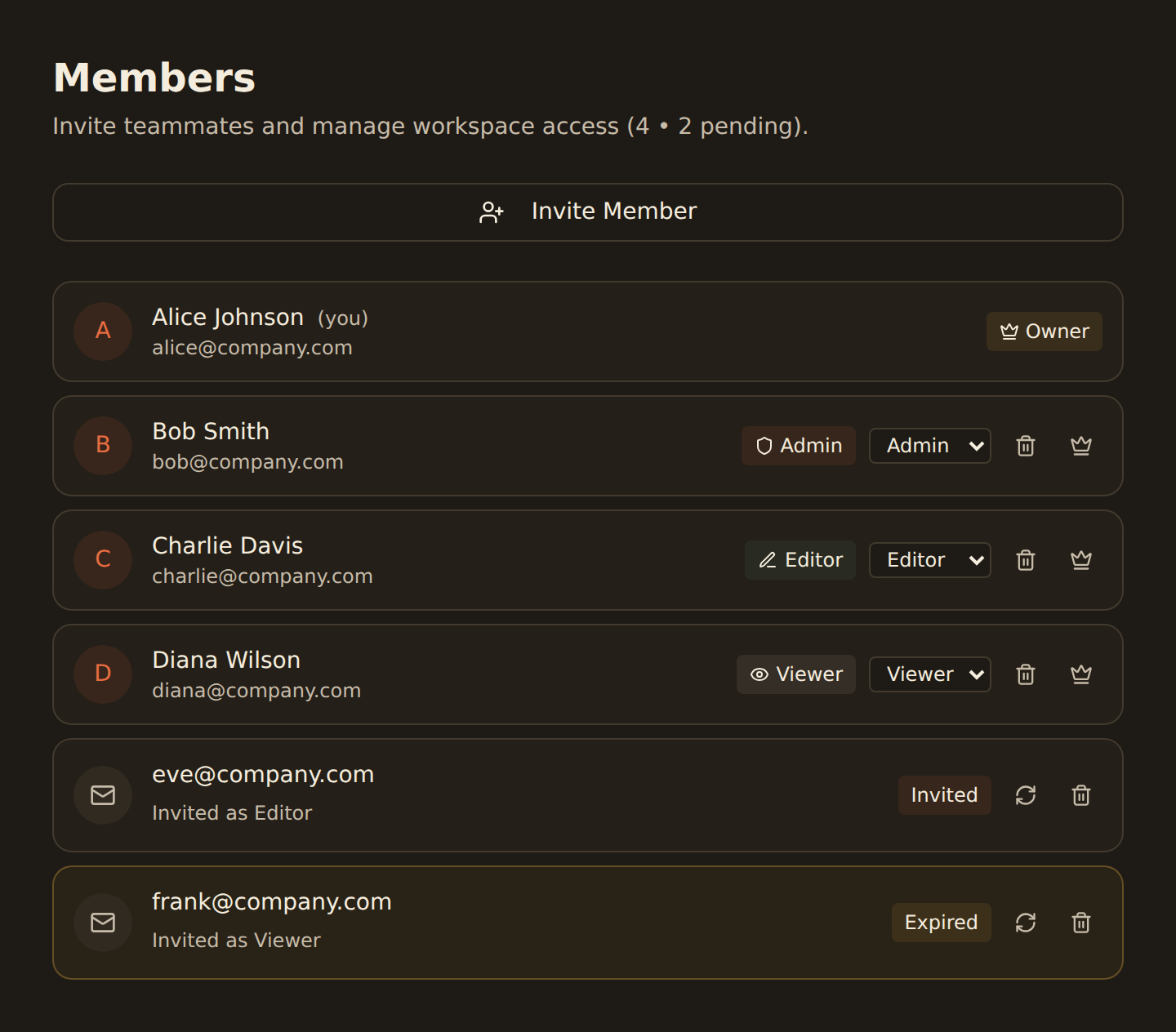Click the text Invited as Viewer
This screenshot has height=1032, width=1176.
[236, 941]
